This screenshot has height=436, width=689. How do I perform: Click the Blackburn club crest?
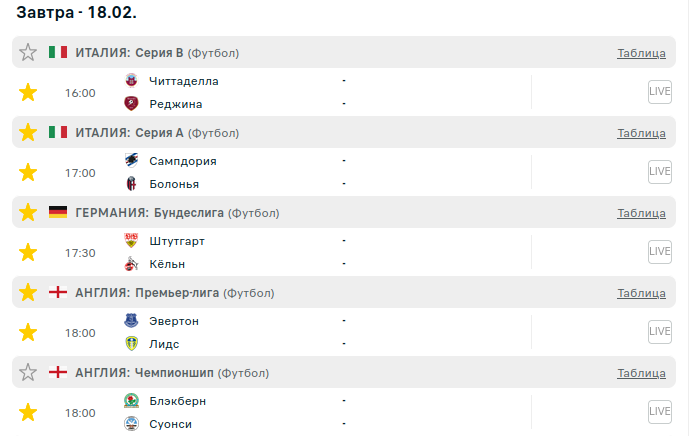(x=131, y=401)
